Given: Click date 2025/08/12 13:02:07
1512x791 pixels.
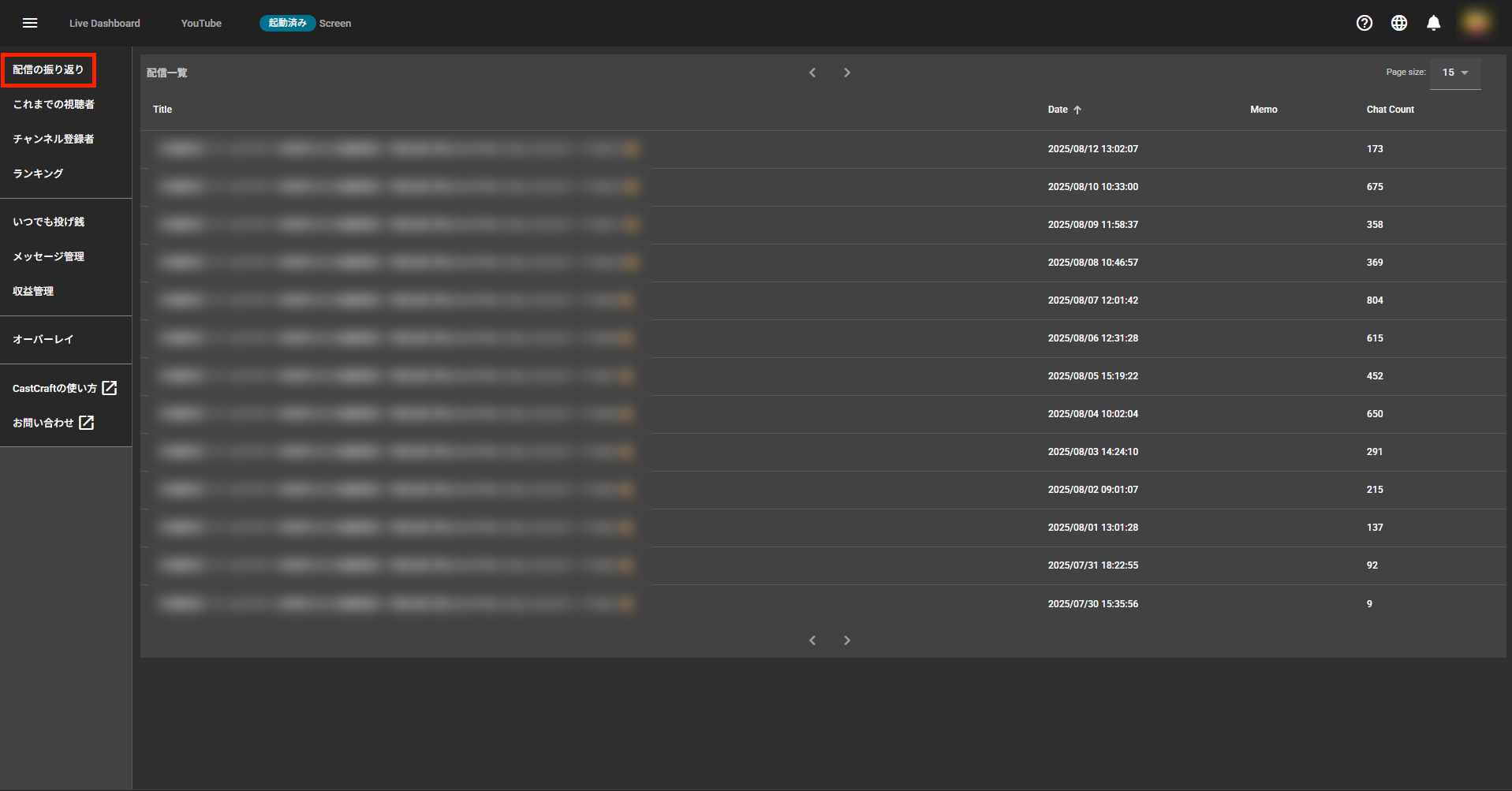Looking at the screenshot, I should (x=1092, y=149).
